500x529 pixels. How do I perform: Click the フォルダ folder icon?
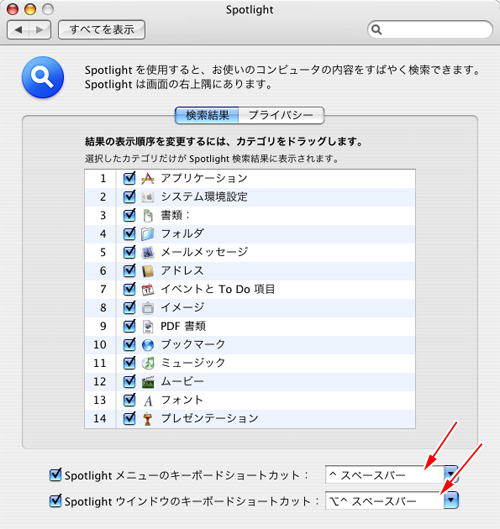click(x=147, y=234)
